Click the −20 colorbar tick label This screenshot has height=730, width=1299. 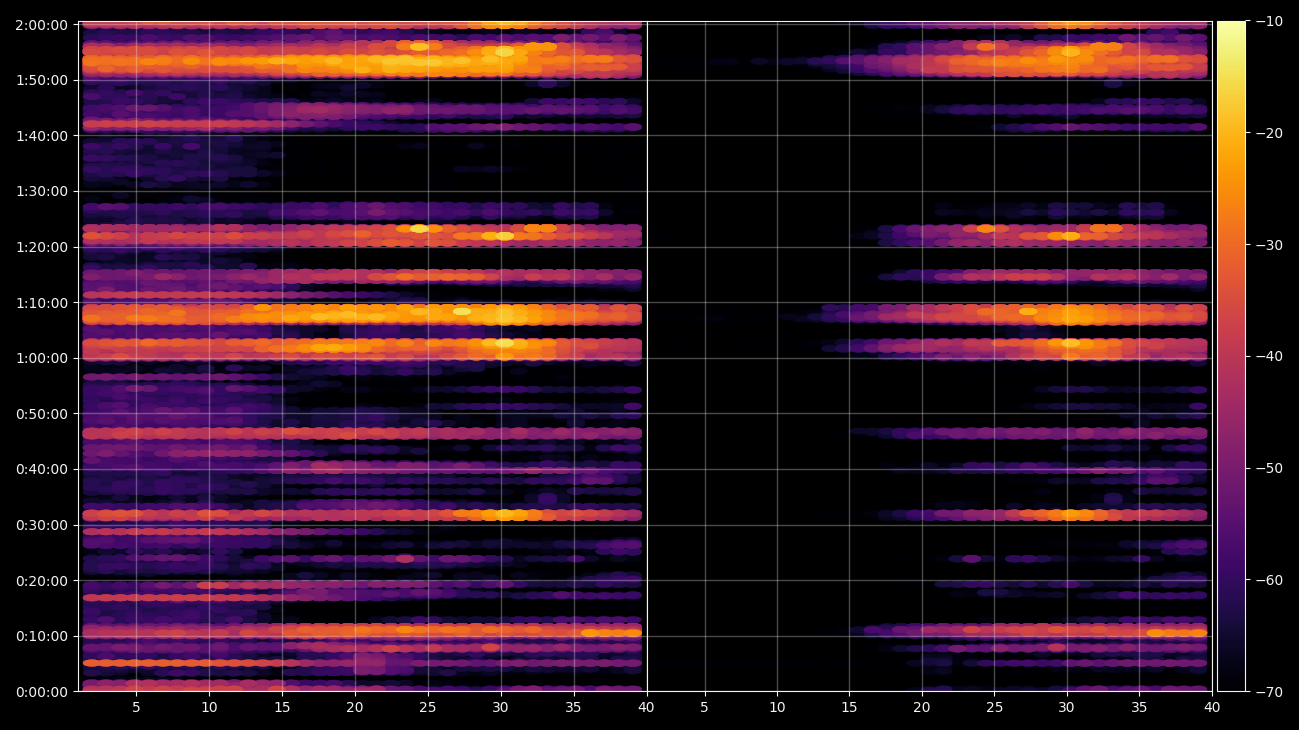(x=1269, y=133)
